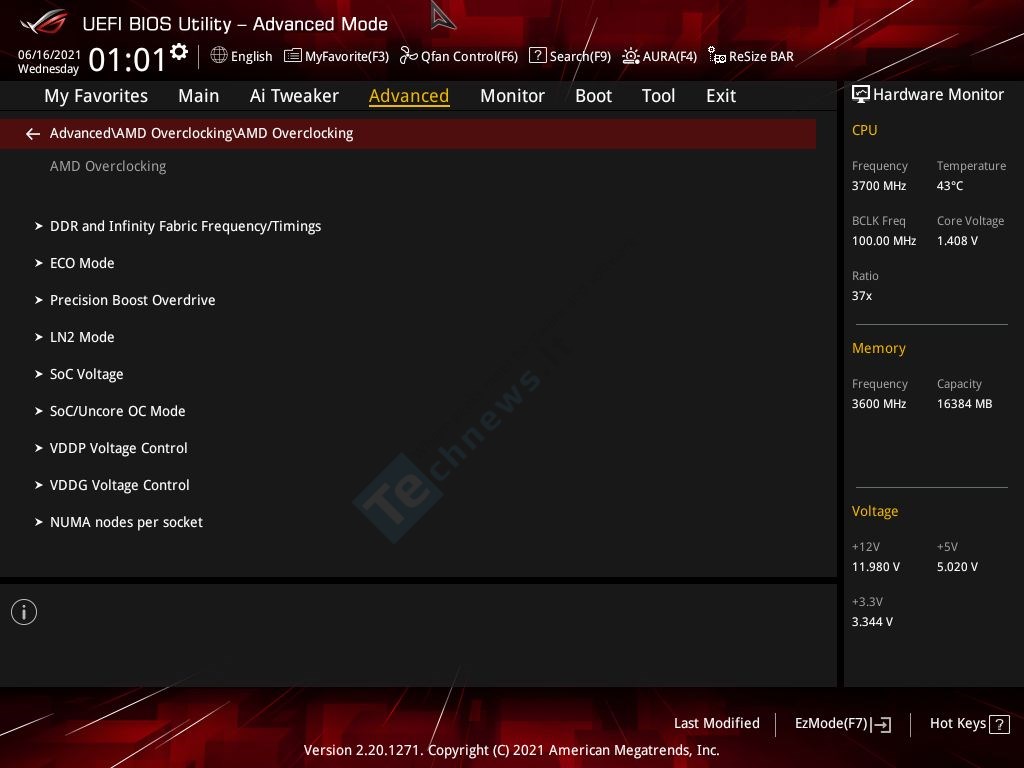Click the AURA(F4) label
1024x768 pixels.
[x=669, y=57]
